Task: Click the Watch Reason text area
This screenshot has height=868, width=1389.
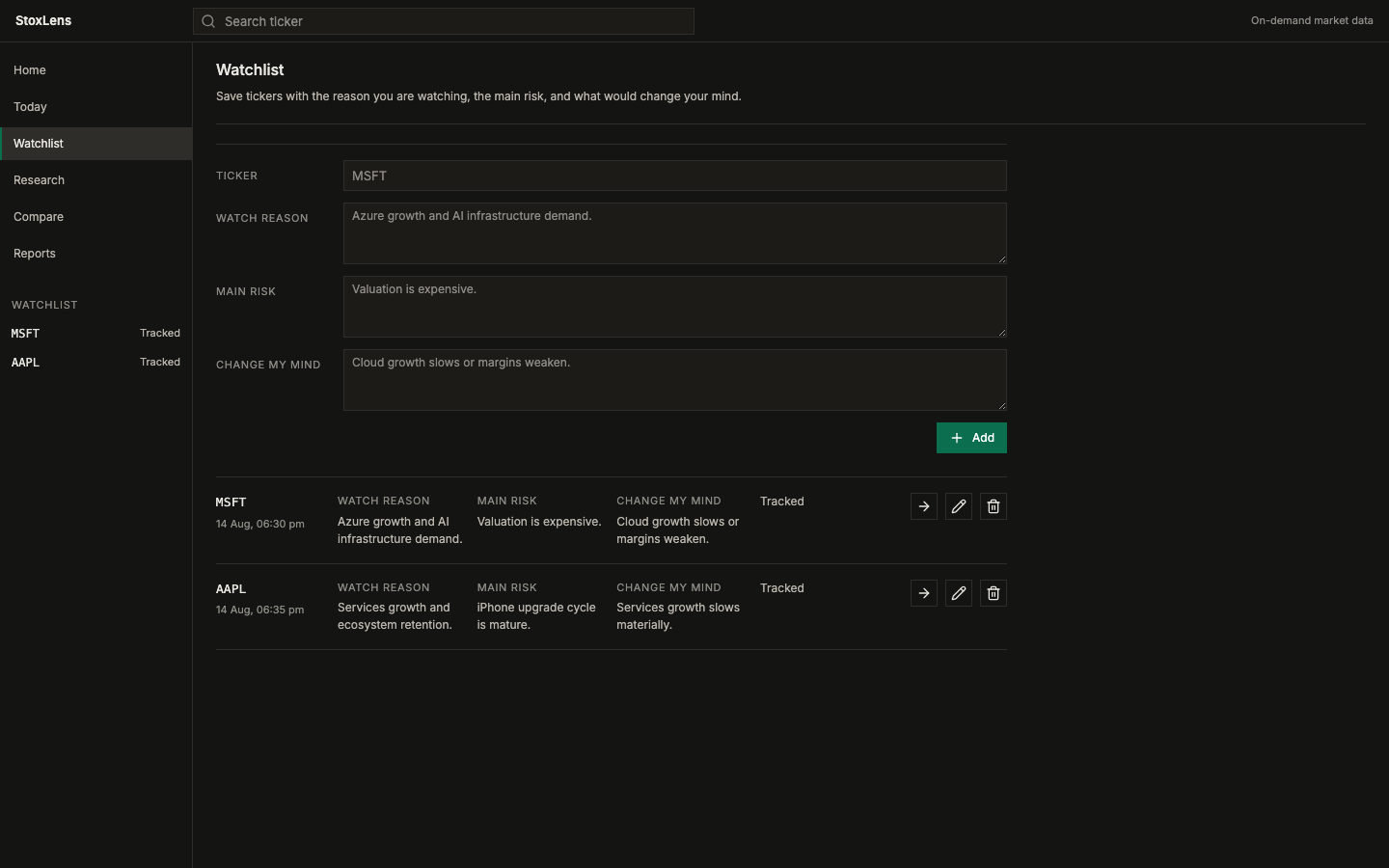Action: pyautogui.click(x=675, y=233)
